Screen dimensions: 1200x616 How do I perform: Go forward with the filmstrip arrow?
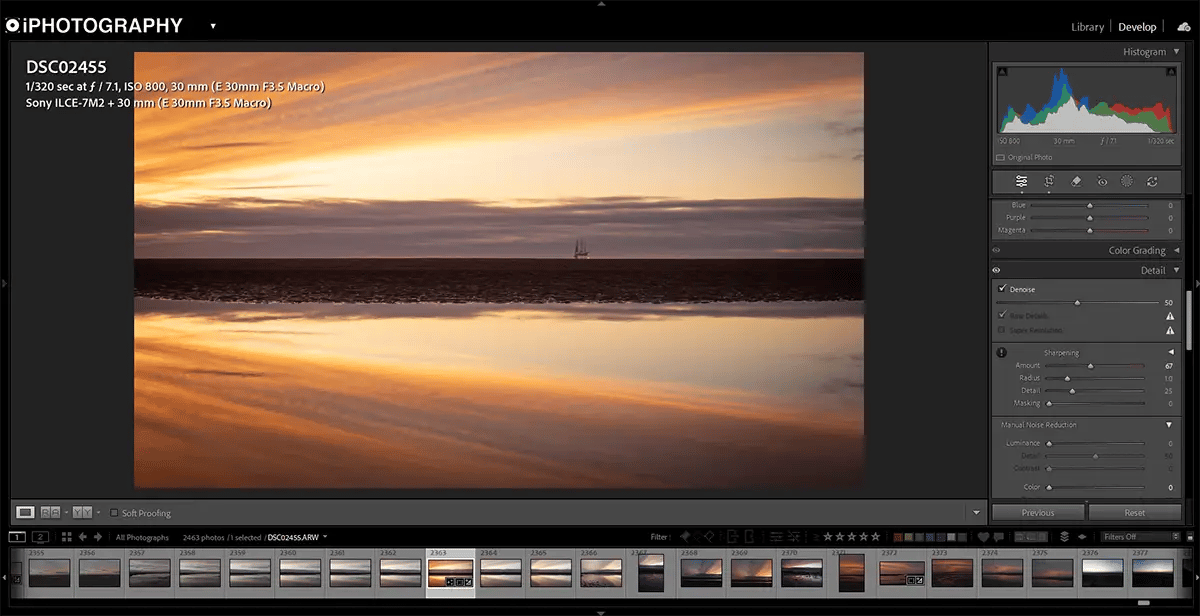point(97,537)
